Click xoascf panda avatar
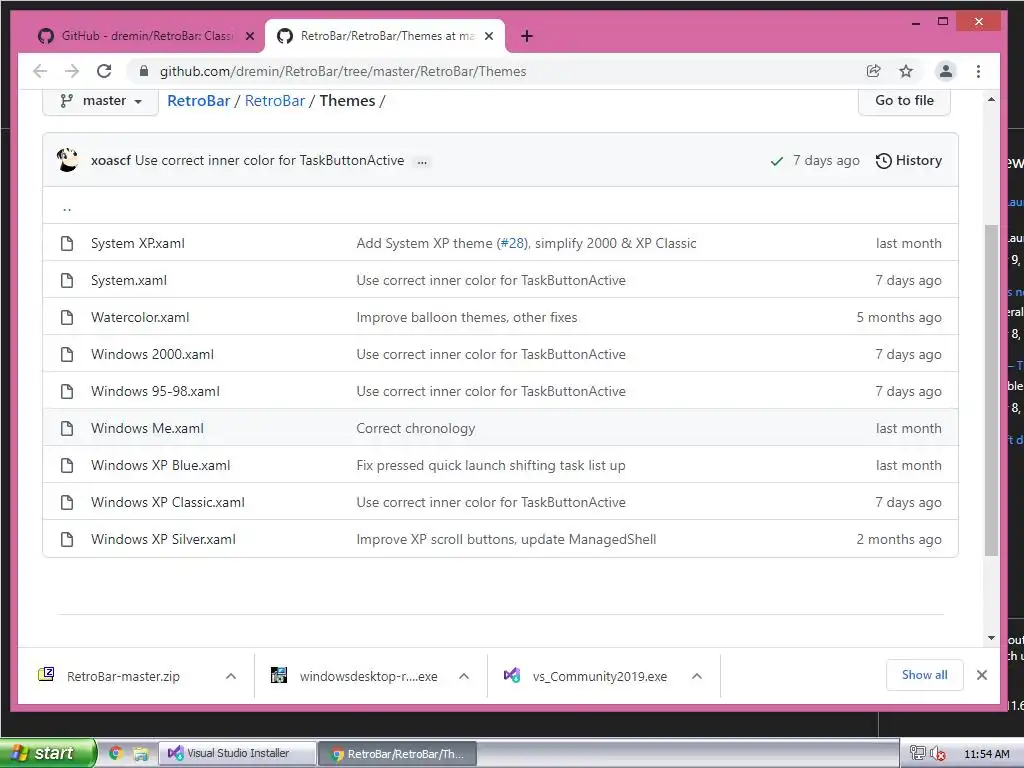This screenshot has width=1024, height=768. coord(67,160)
